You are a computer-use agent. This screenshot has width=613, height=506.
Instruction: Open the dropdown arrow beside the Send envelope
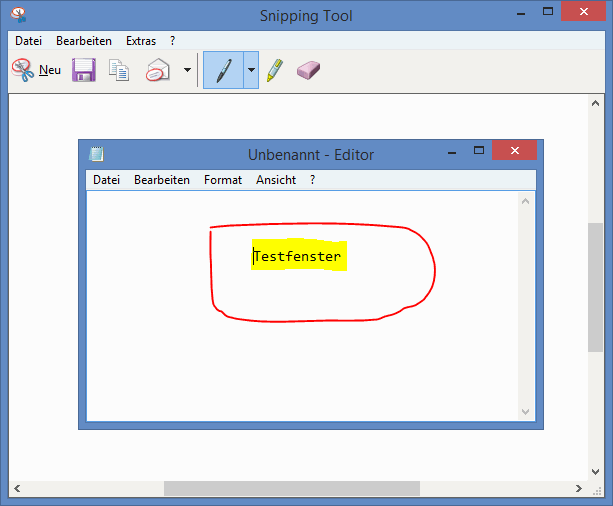[x=187, y=70]
